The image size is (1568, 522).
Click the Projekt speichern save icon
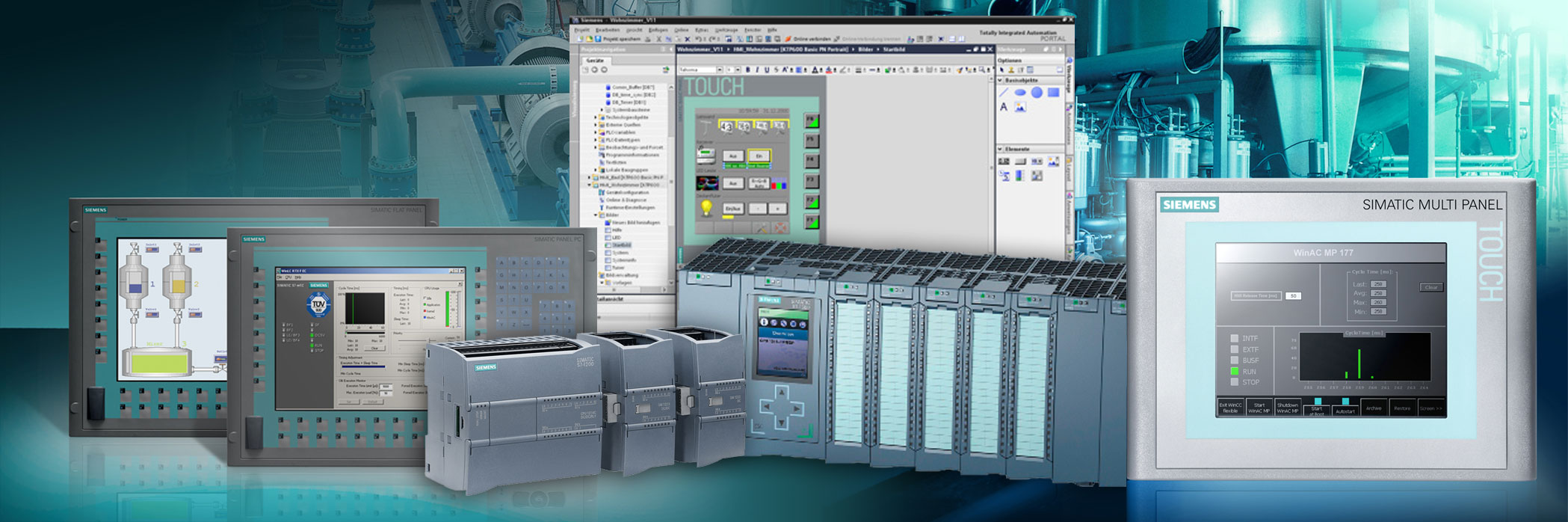click(598, 39)
